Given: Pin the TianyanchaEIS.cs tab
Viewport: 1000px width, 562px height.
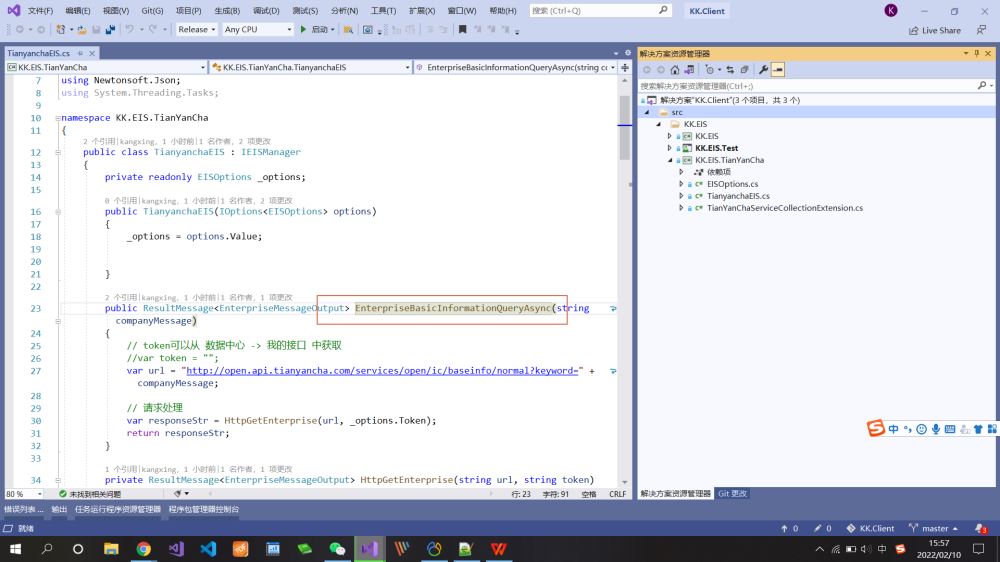Looking at the screenshot, I should click(80, 54).
